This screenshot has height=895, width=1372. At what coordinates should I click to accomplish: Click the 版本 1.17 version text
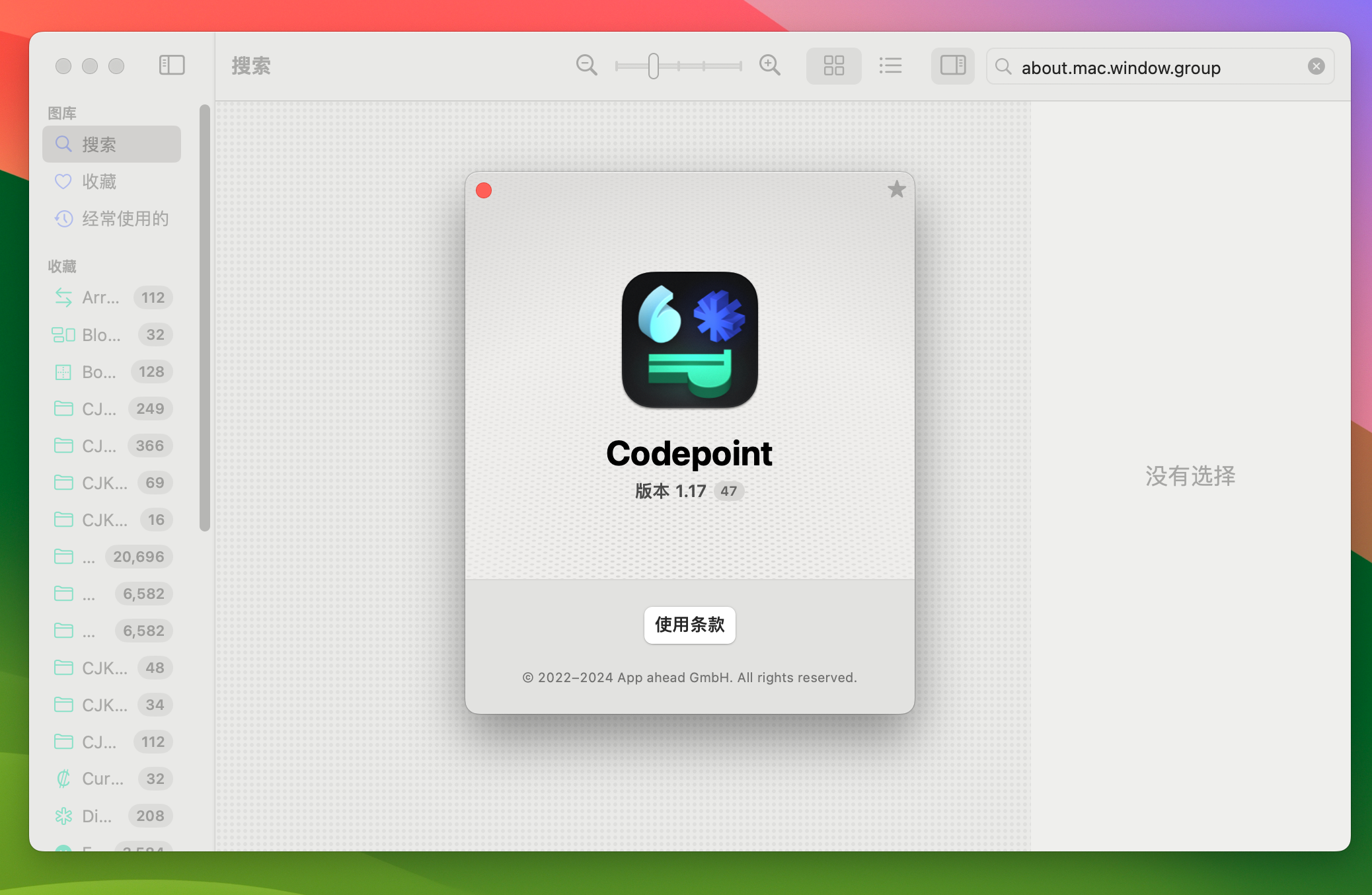[x=670, y=491]
